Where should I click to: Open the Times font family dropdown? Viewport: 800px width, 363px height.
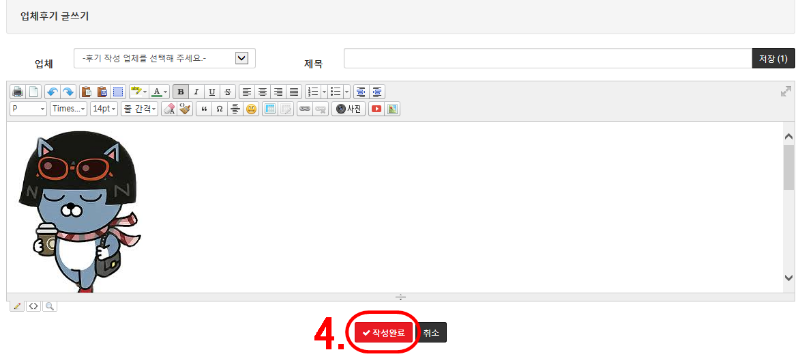click(x=68, y=109)
